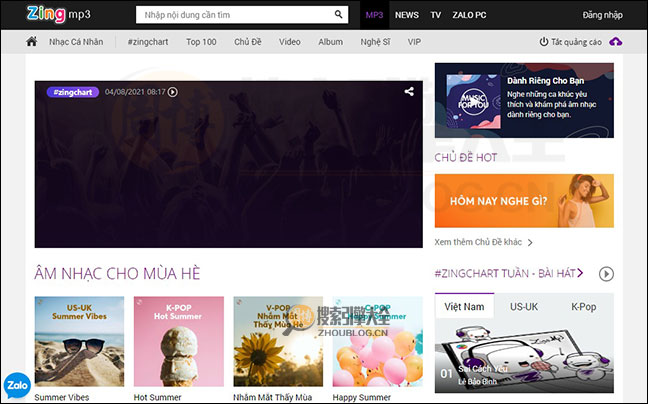Viewport: 648px width, 404px height.
Task: Open the Music For You thumbnail image
Action: (x=474, y=101)
